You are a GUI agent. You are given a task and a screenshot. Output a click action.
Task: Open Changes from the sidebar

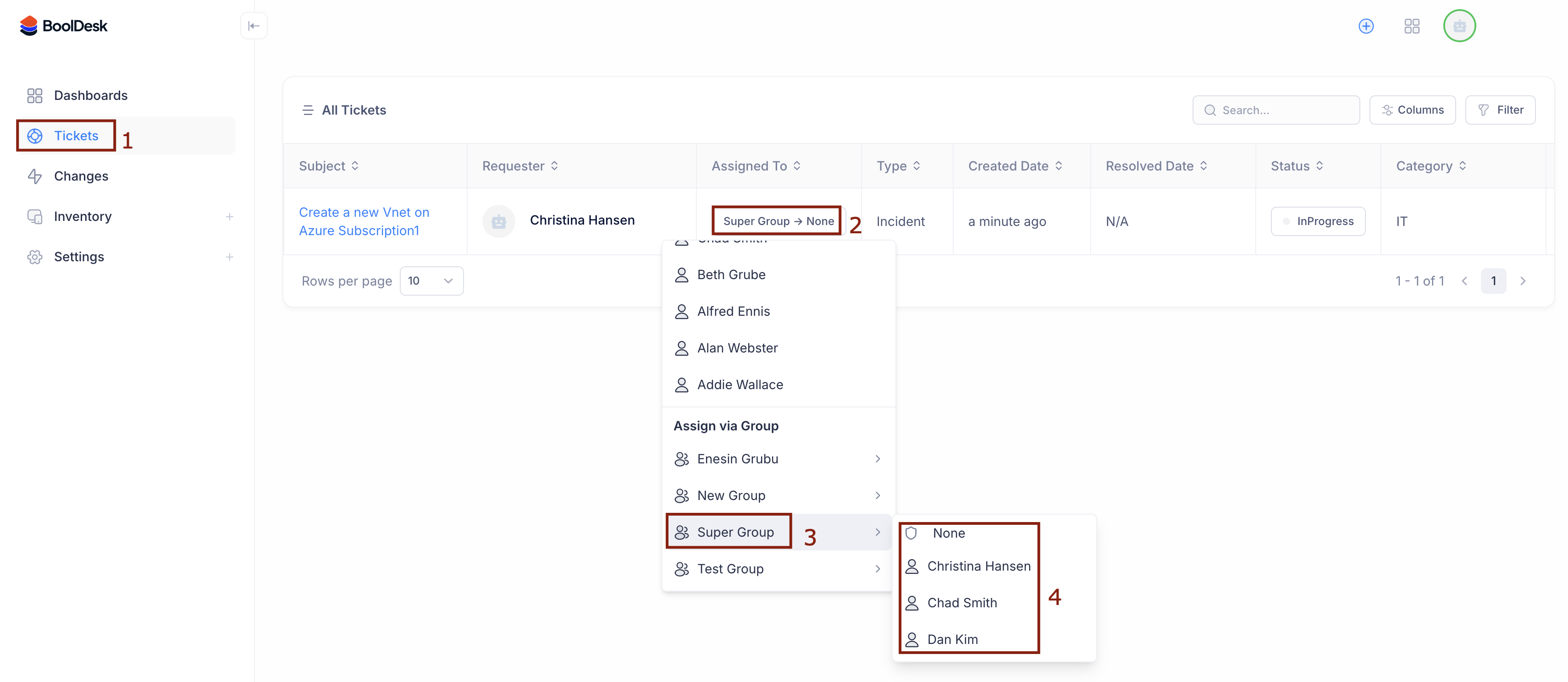click(x=81, y=176)
